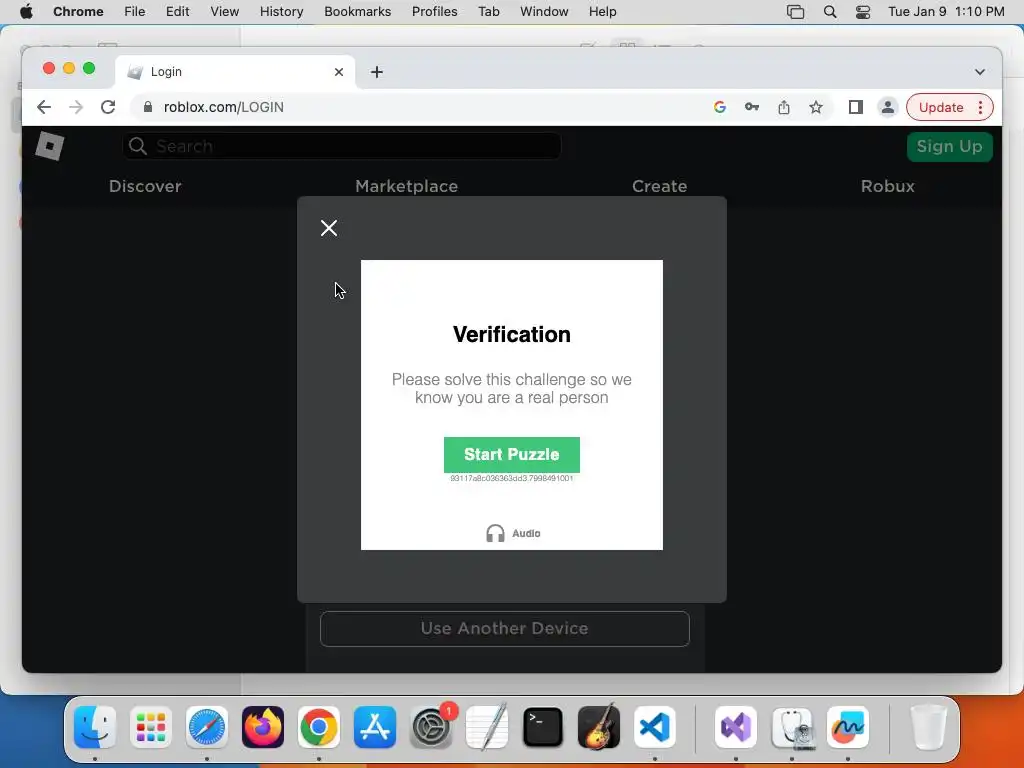The width and height of the screenshot is (1024, 768).
Task: Open Terminal from the Dock
Action: click(x=543, y=727)
